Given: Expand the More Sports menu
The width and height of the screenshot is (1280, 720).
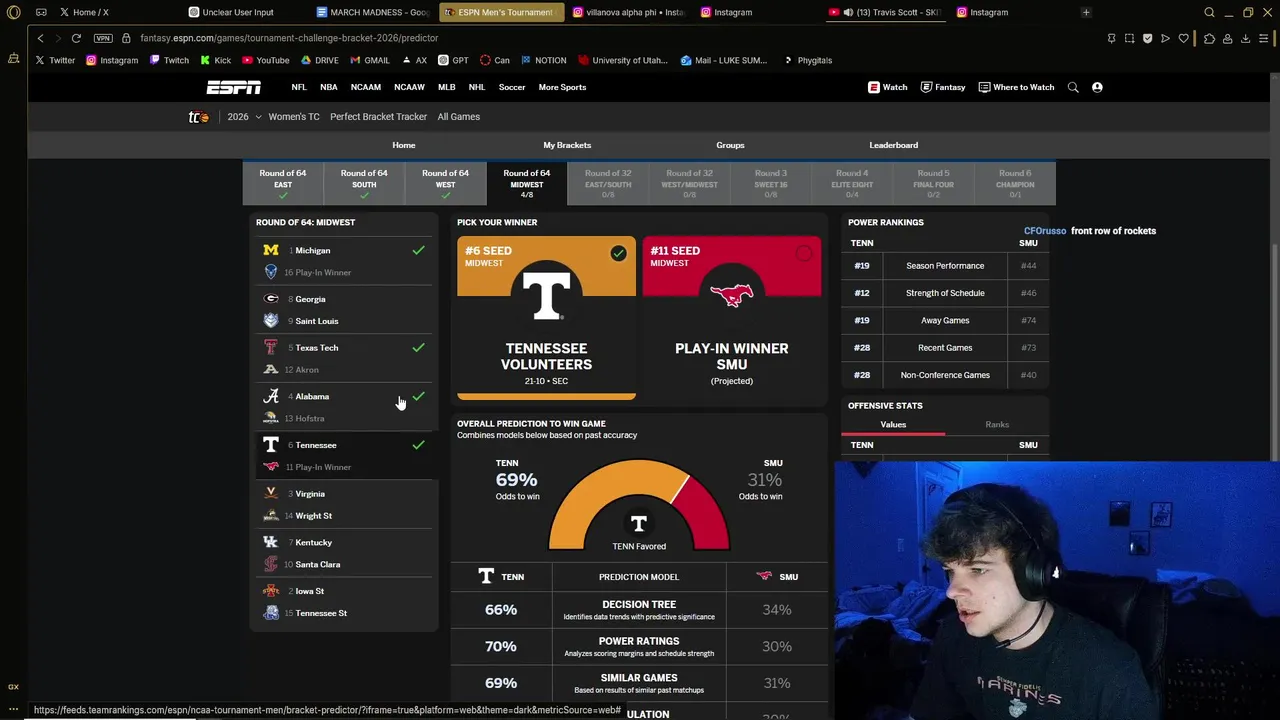Looking at the screenshot, I should tap(562, 87).
